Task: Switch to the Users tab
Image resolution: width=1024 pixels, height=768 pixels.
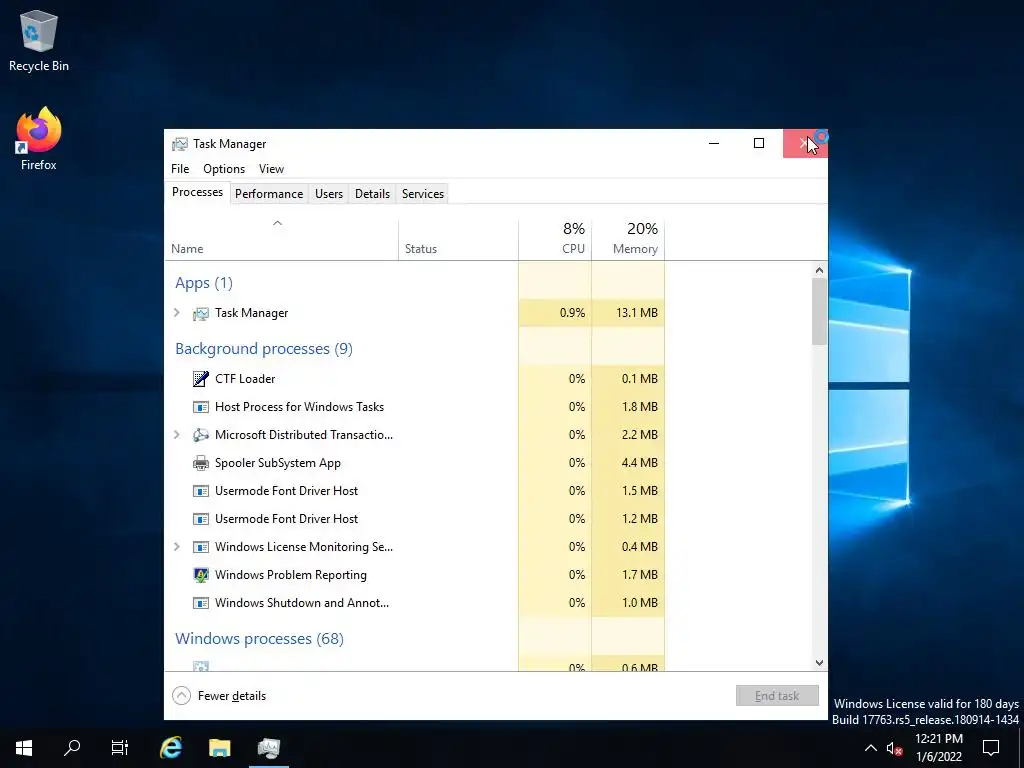Action: pos(328,194)
